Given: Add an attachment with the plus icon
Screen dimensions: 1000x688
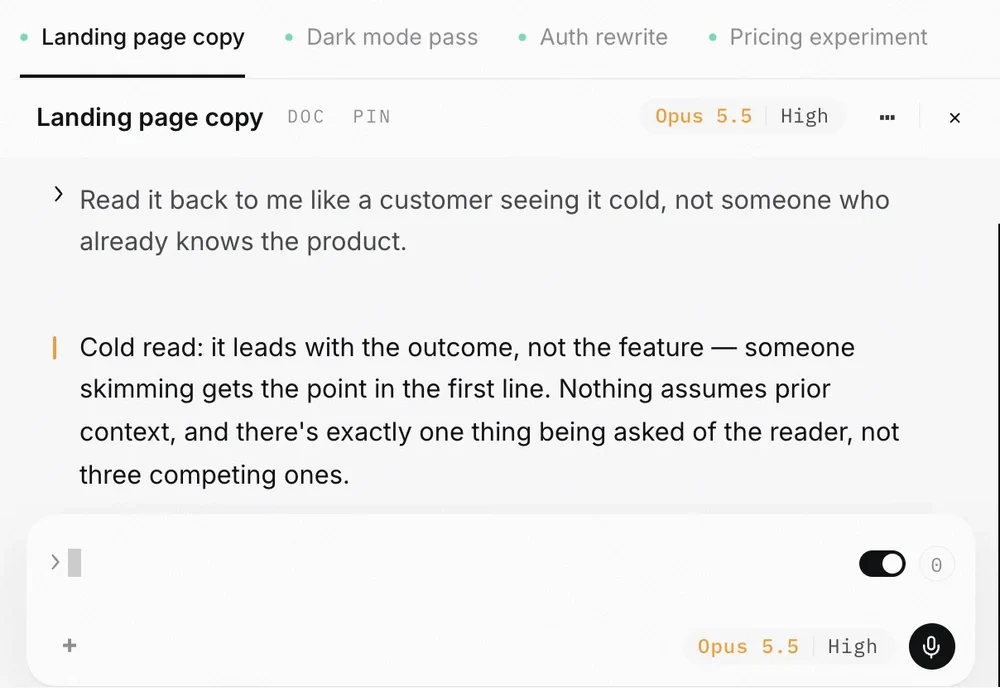Looking at the screenshot, I should 70,646.
